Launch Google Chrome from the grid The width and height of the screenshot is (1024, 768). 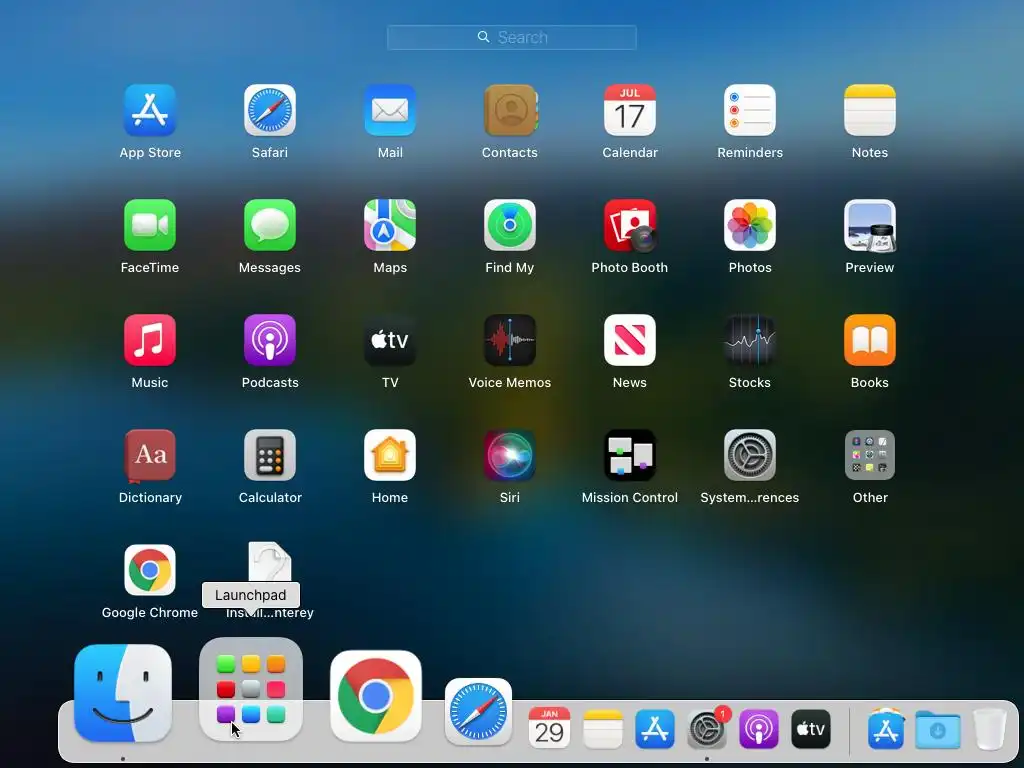[150, 570]
